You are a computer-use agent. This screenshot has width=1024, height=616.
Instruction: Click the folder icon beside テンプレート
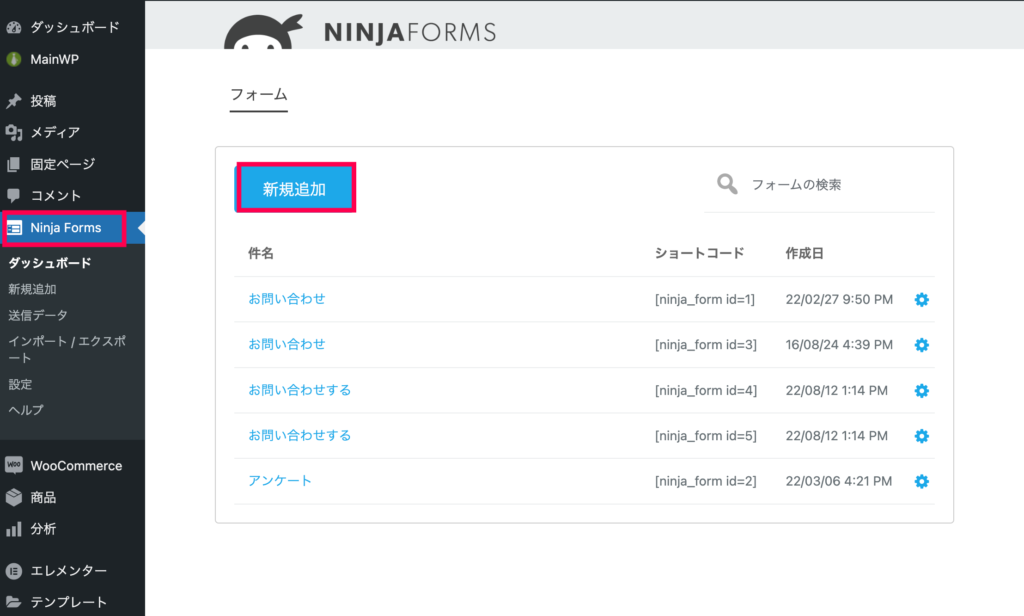coord(14,602)
